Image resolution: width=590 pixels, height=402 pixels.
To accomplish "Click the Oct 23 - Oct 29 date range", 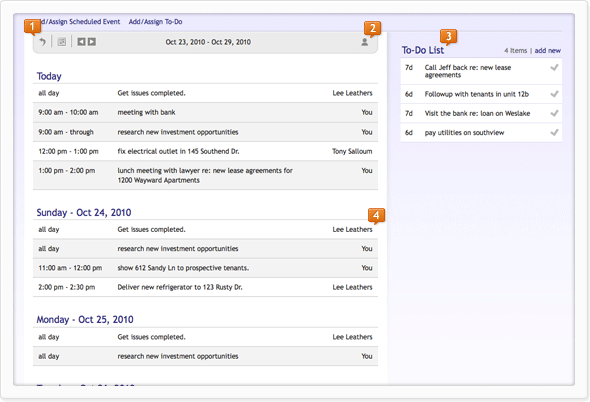I will click(x=208, y=42).
